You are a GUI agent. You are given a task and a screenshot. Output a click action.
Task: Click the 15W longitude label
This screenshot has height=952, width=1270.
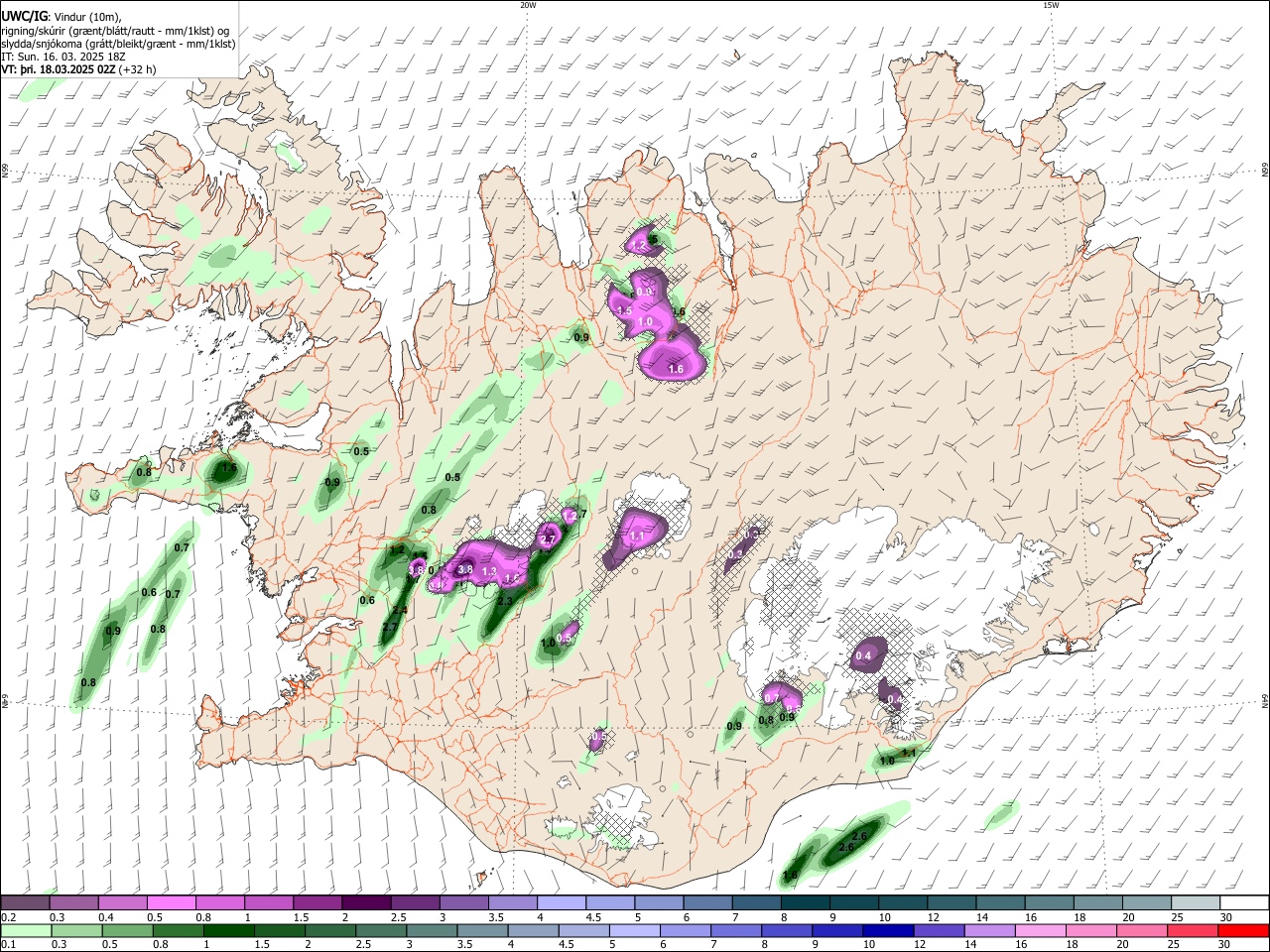[x=1051, y=4]
